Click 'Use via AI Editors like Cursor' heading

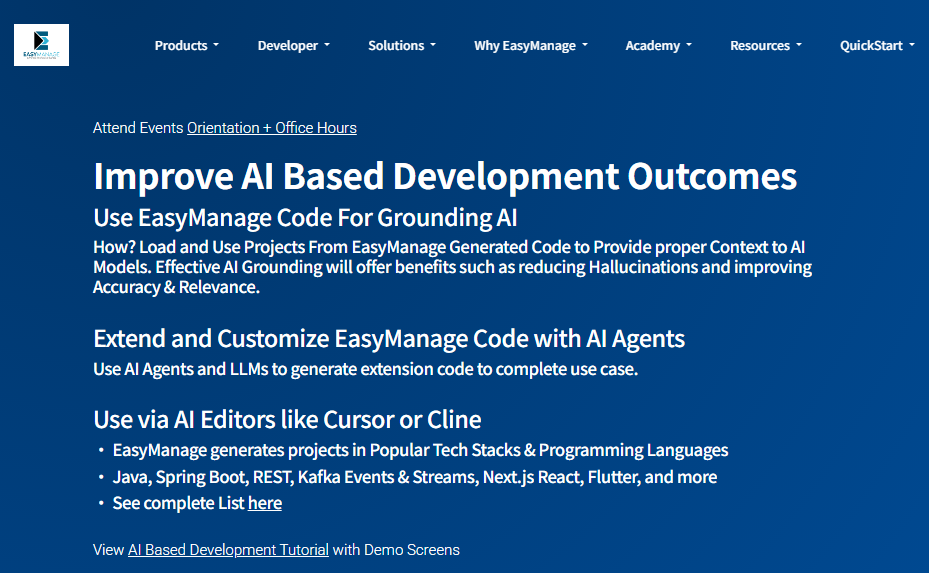click(x=287, y=420)
